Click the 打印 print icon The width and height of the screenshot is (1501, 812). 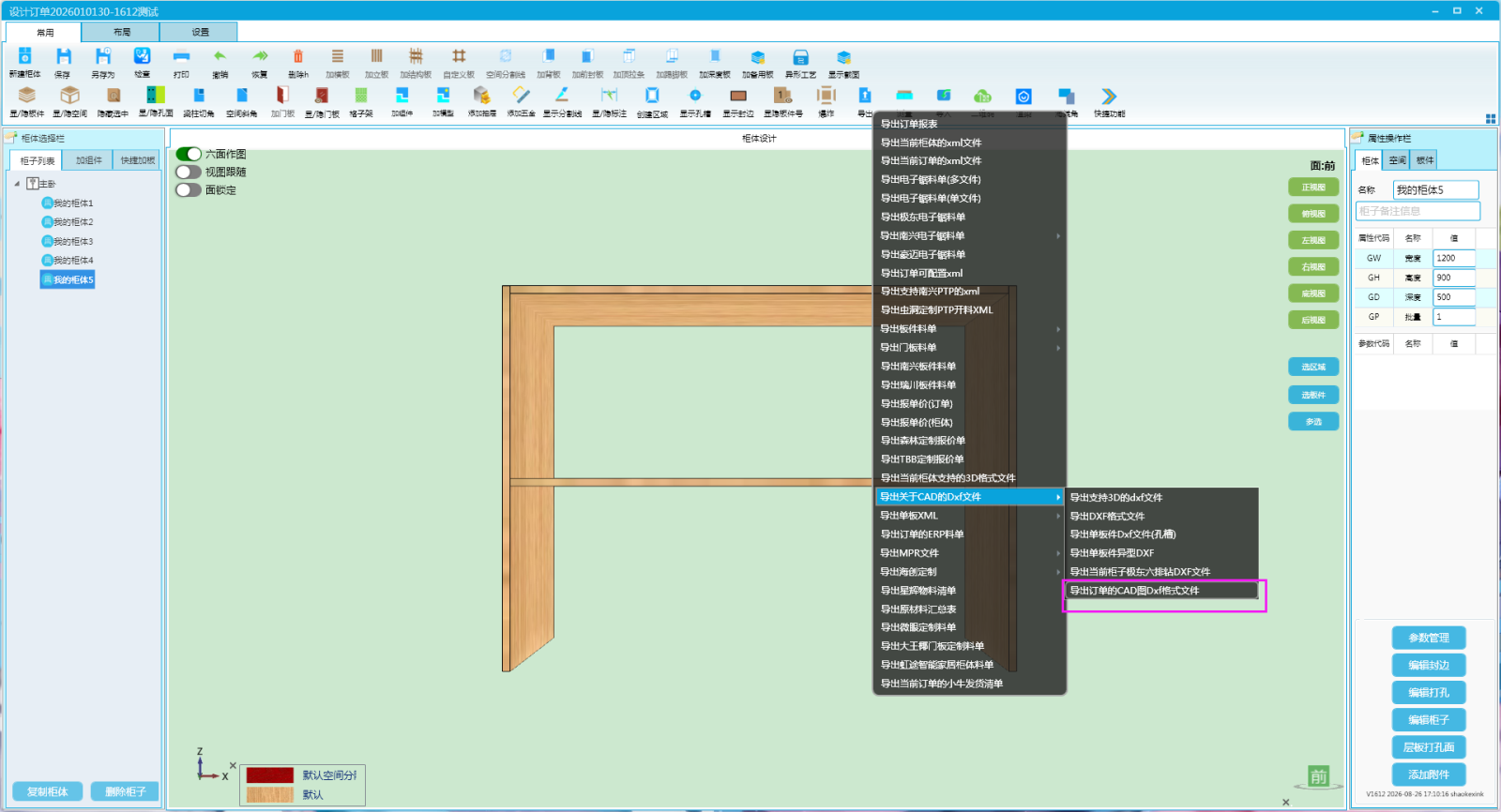[181, 57]
